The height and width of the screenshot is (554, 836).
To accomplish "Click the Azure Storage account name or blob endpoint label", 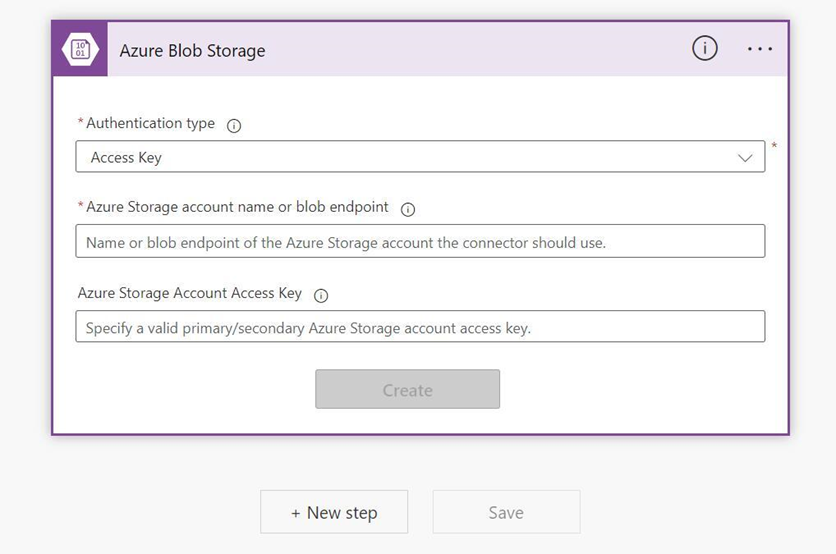I will tap(237, 207).
